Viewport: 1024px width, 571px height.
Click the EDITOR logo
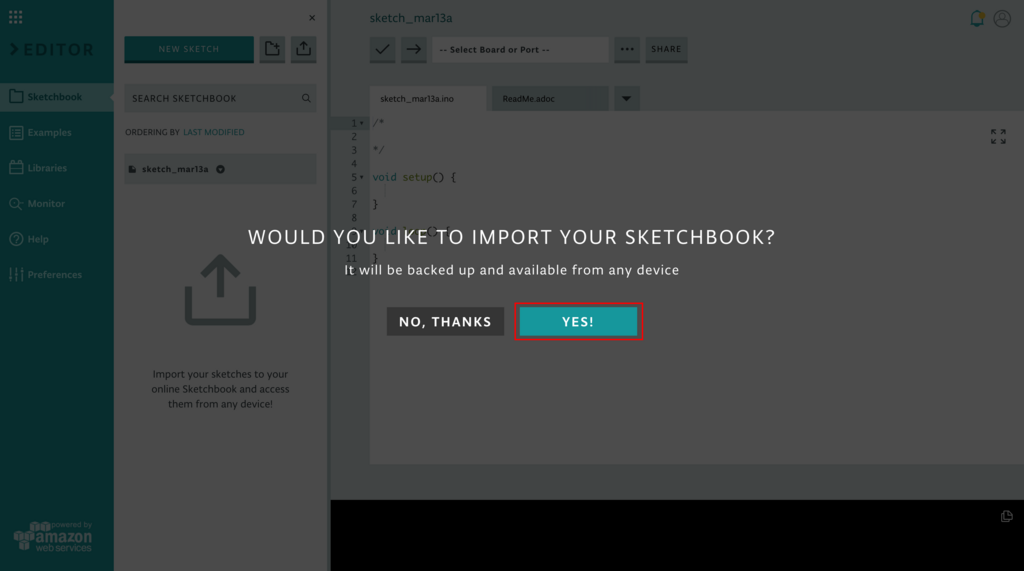52,50
